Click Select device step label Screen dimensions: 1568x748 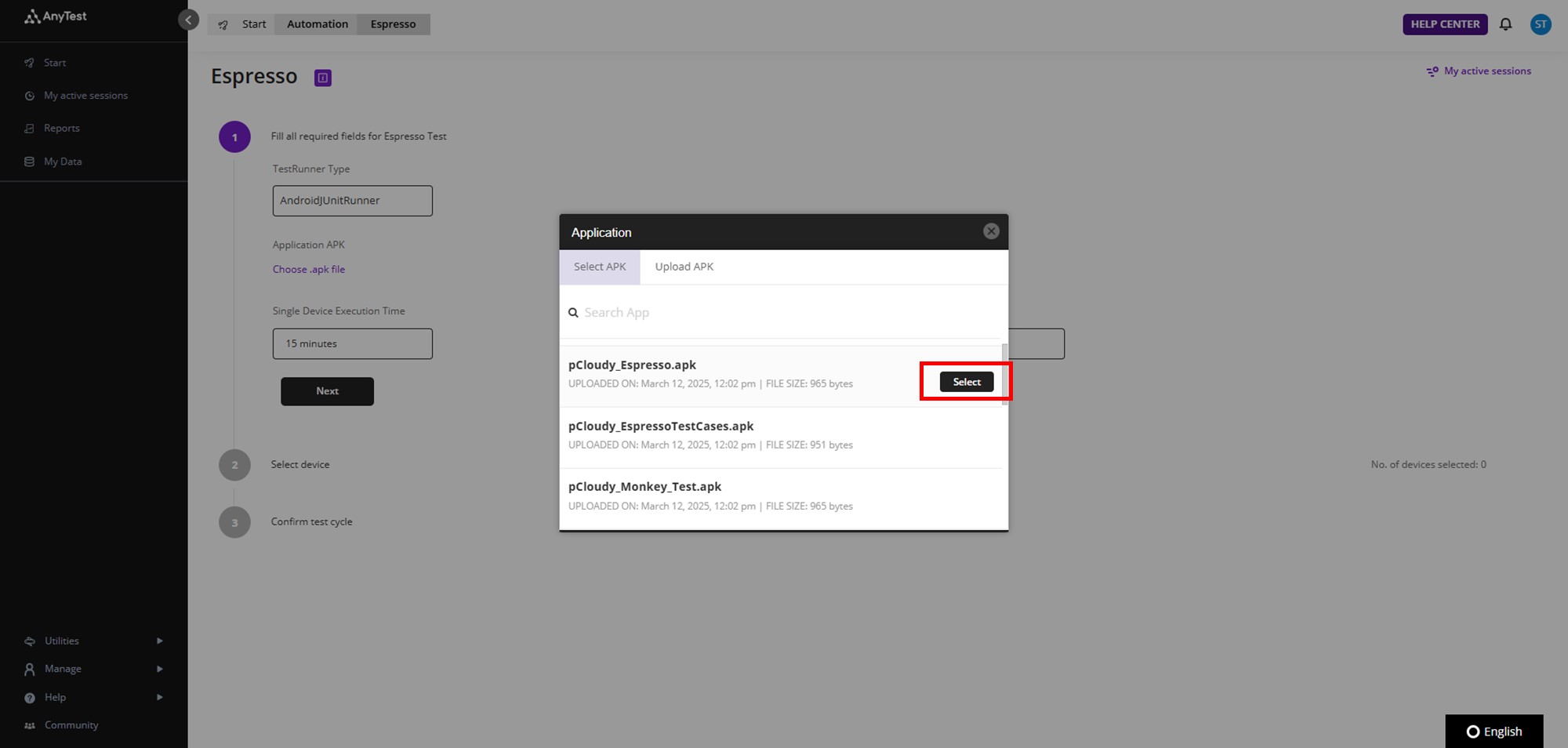pos(300,465)
